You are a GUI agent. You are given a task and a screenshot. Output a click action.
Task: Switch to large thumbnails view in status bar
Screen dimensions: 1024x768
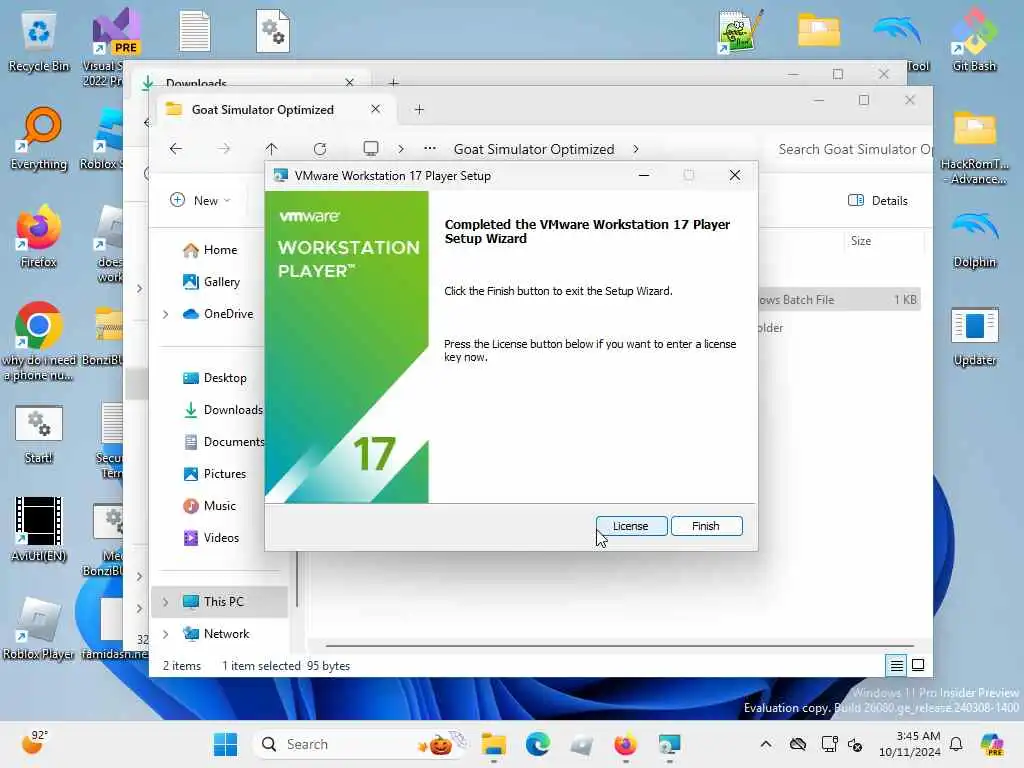(918, 665)
